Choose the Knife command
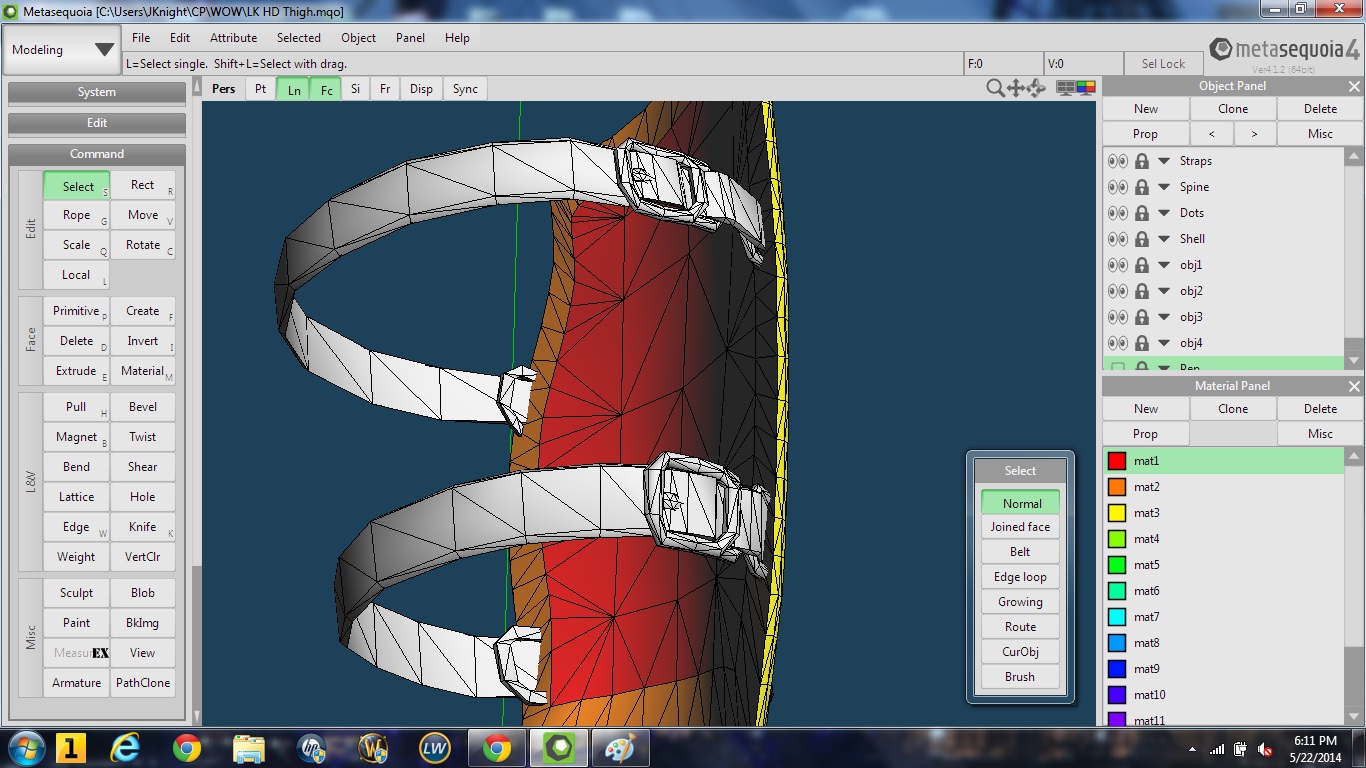The height and width of the screenshot is (768, 1366). click(143, 527)
